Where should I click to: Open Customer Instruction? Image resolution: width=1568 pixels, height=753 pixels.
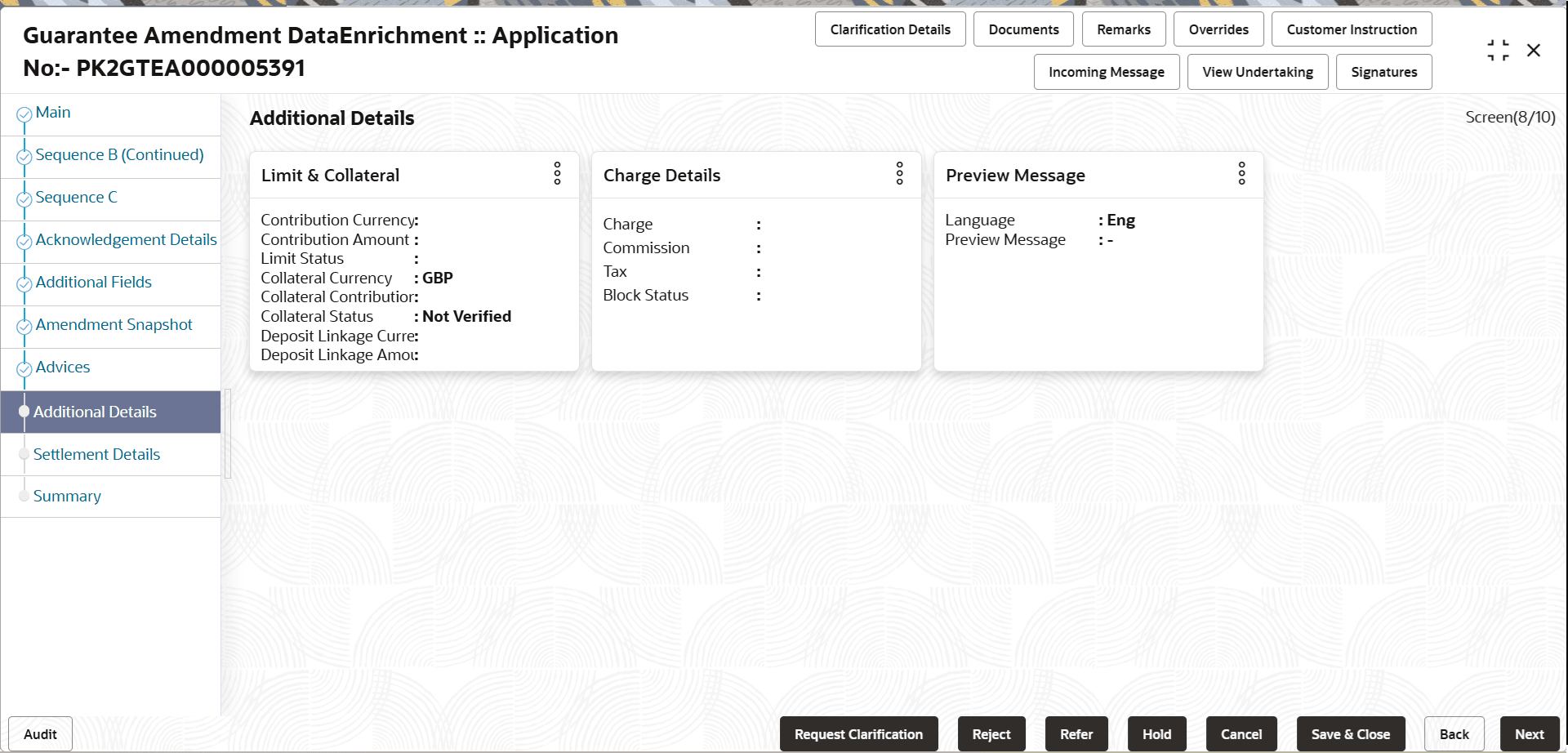(x=1352, y=29)
